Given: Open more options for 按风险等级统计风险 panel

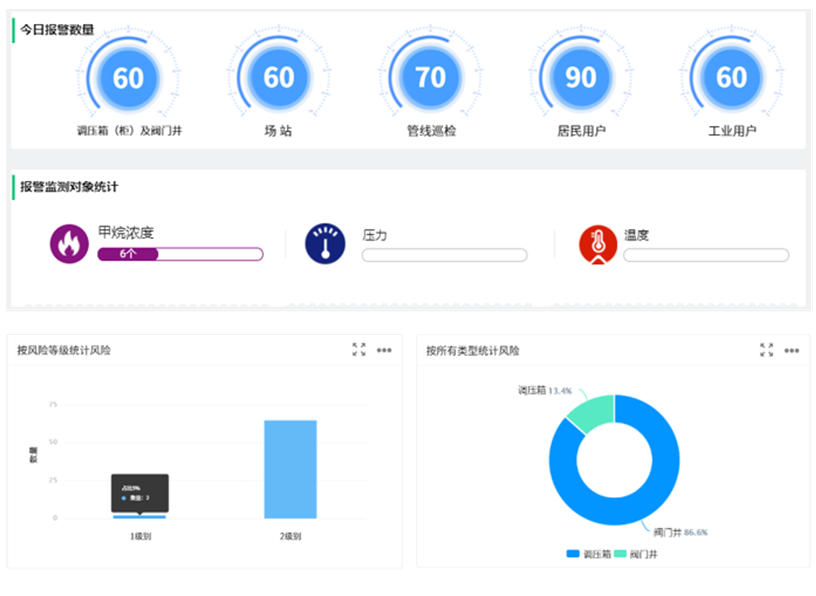Looking at the screenshot, I should point(384,350).
